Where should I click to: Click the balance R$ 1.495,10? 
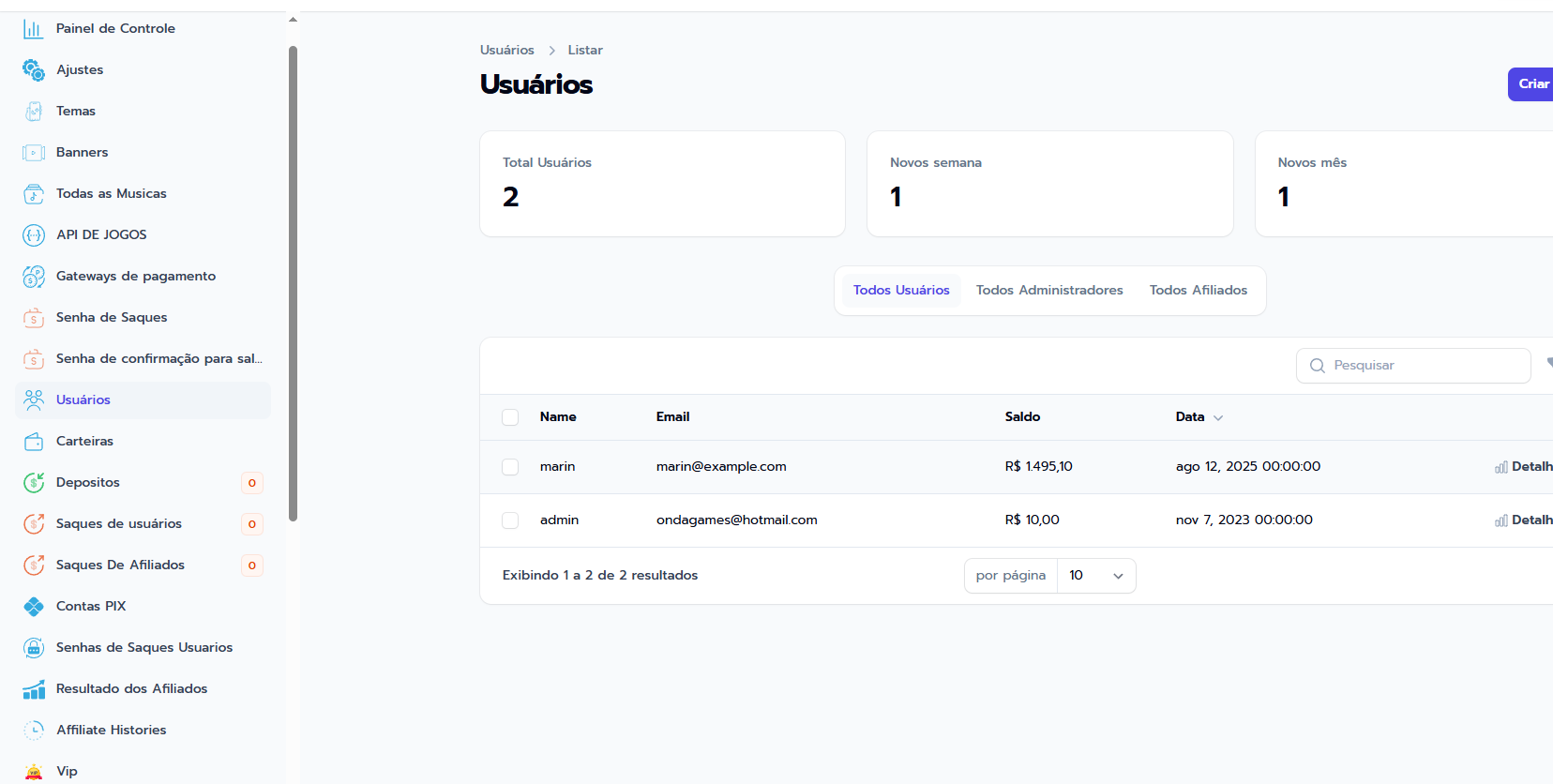[1039, 467]
